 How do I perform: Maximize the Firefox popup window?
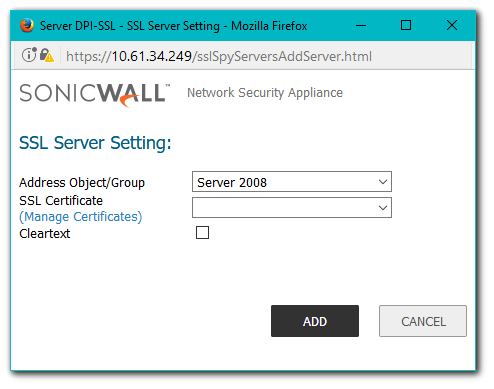[x=406, y=25]
